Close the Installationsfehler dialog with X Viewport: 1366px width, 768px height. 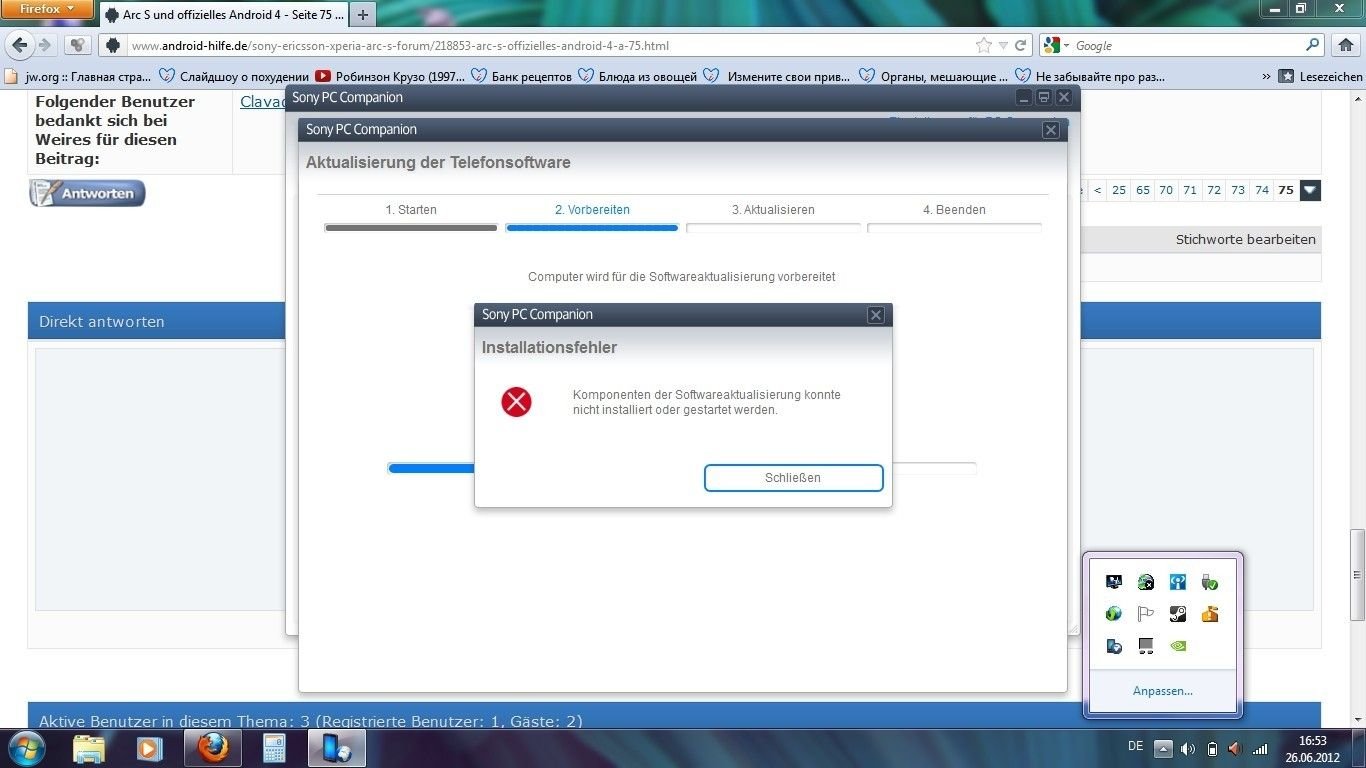876,315
